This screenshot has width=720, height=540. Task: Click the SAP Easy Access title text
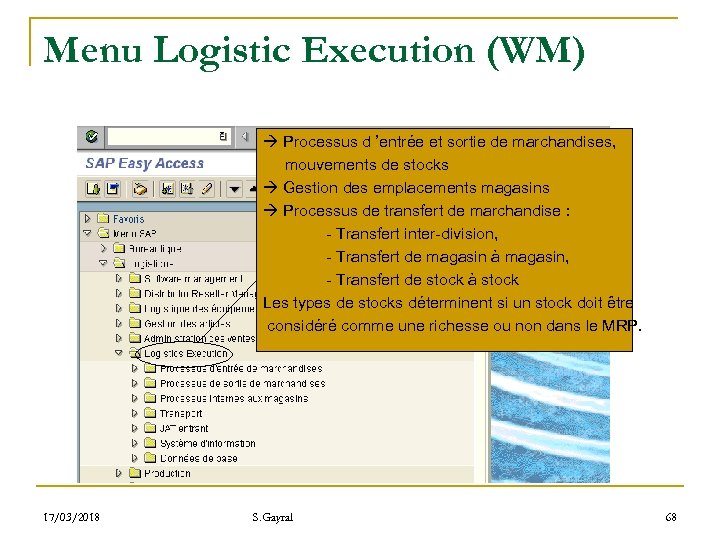[x=145, y=163]
